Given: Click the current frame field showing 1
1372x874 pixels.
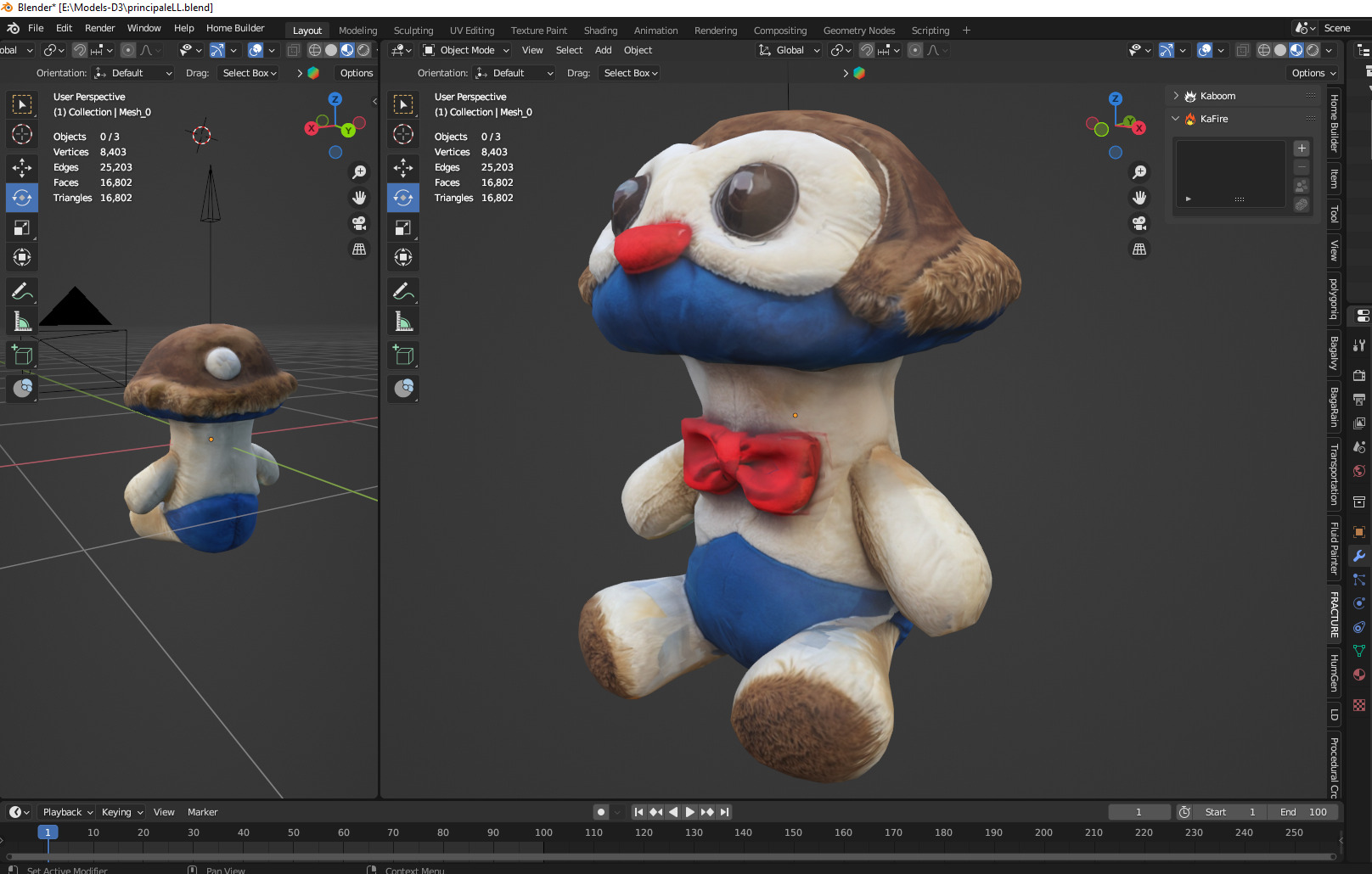Looking at the screenshot, I should coord(1139,812).
